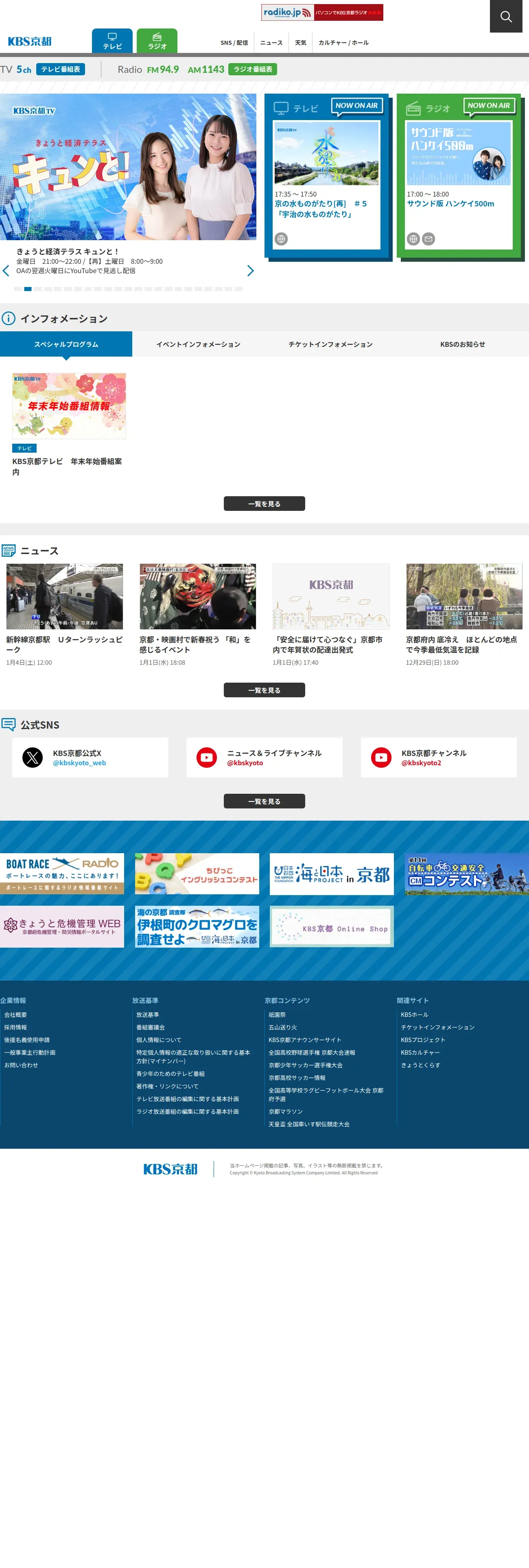Open 会社概要 footer link
The height and width of the screenshot is (1568, 529).
click(16, 1015)
